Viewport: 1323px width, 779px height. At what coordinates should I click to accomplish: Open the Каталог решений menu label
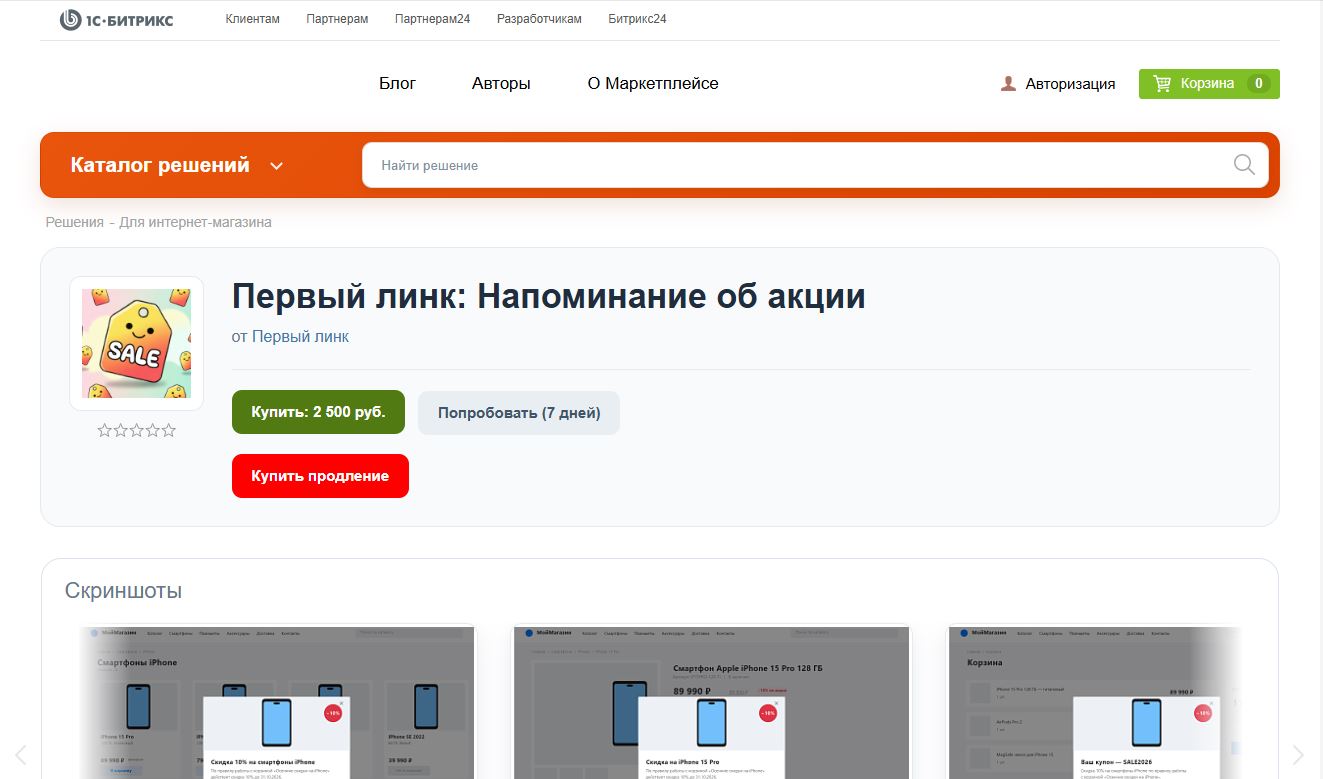pos(160,165)
